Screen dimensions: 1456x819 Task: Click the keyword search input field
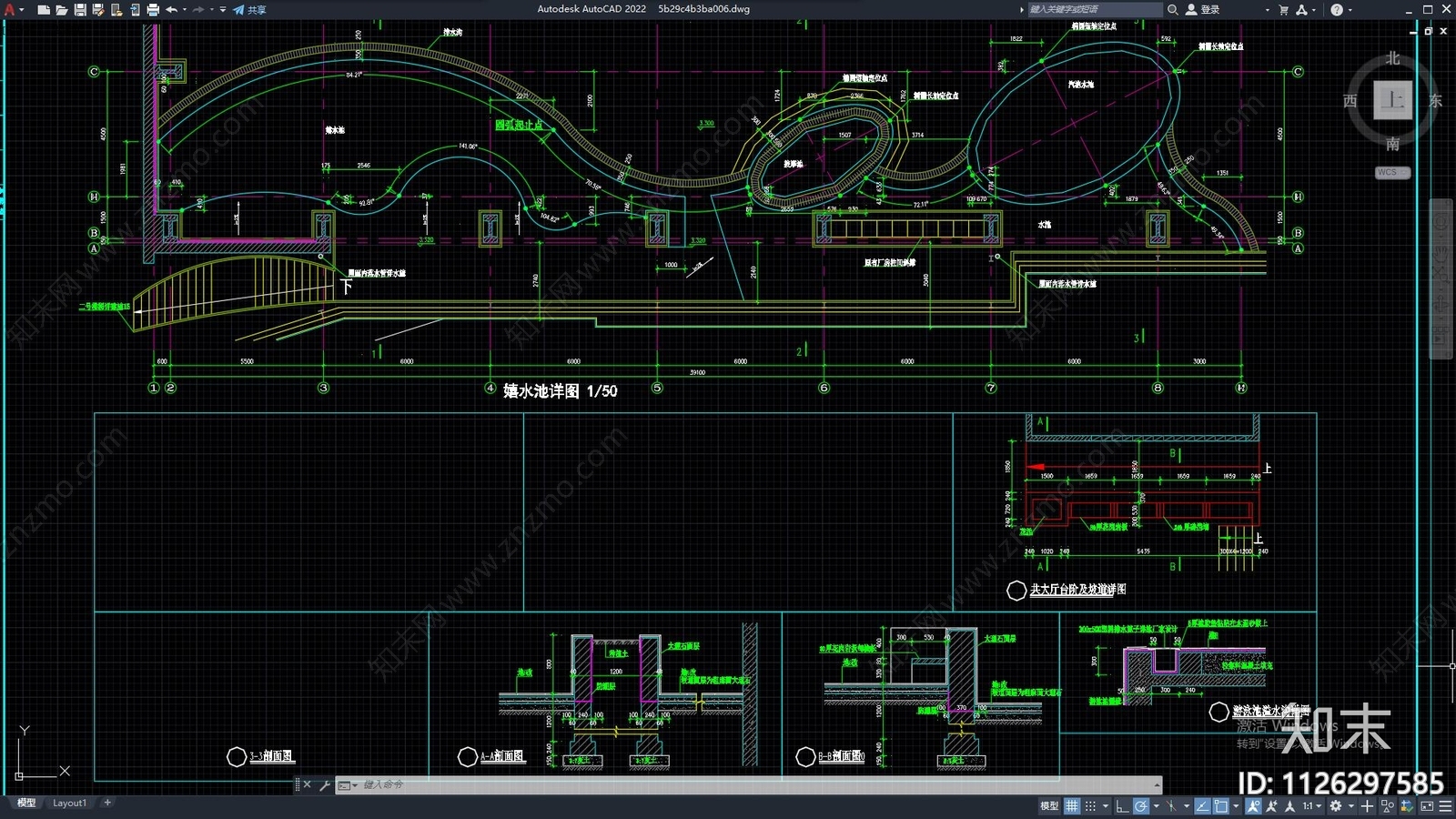point(1095,9)
